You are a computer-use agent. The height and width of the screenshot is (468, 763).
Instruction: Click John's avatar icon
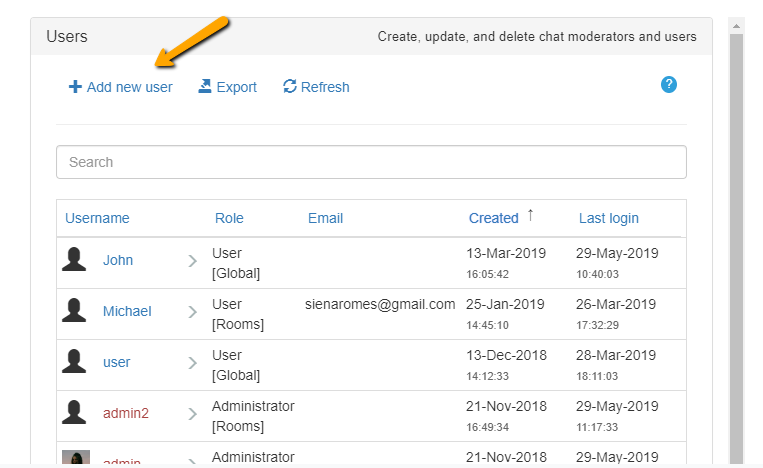pyautogui.click(x=74, y=260)
